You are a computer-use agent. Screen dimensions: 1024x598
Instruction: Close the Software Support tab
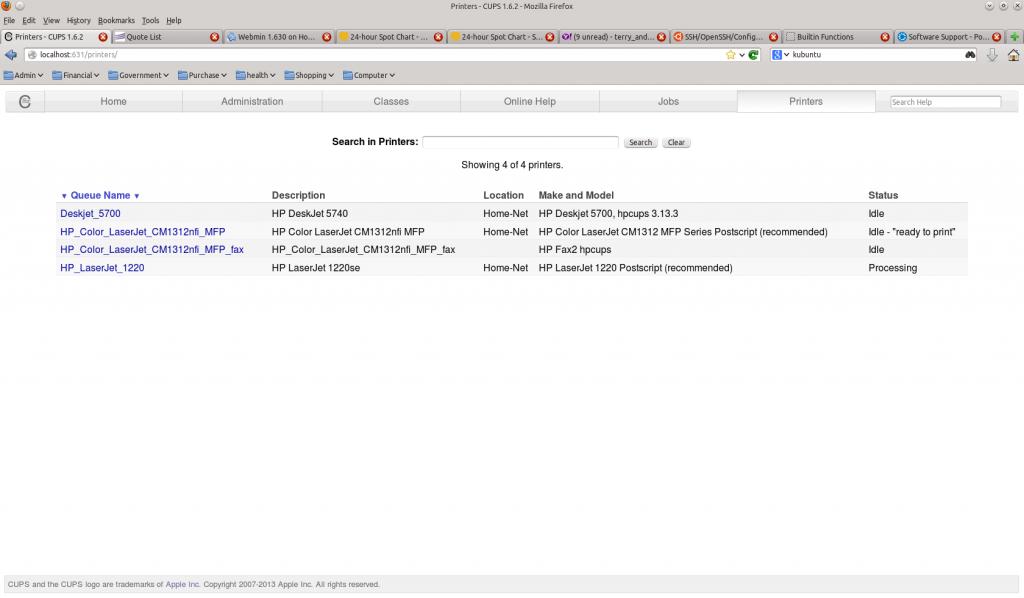(997, 37)
